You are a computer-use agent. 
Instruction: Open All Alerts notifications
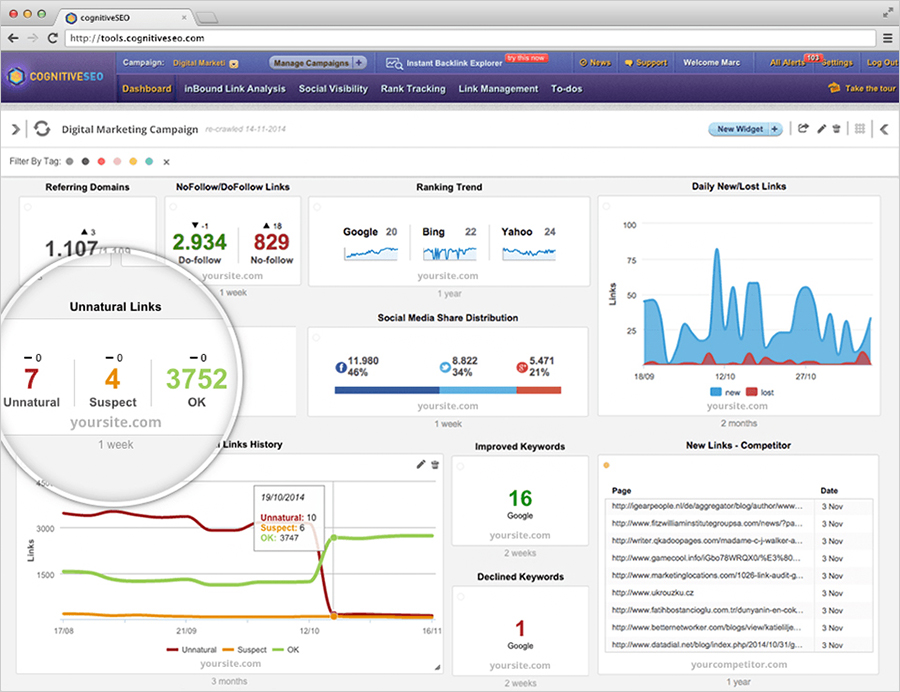click(788, 63)
